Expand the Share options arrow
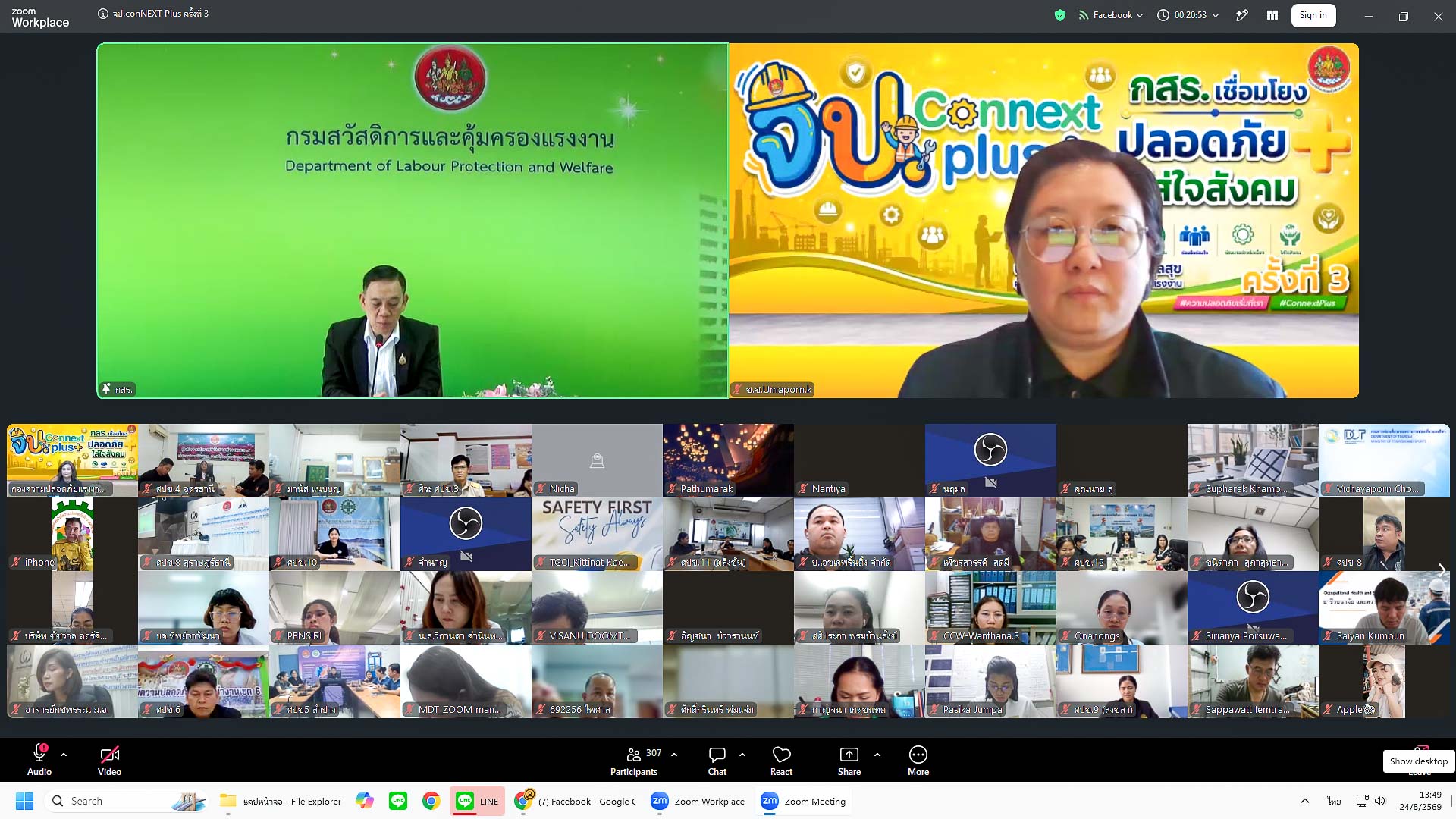Screen dimensions: 1456x819 coord(877,755)
